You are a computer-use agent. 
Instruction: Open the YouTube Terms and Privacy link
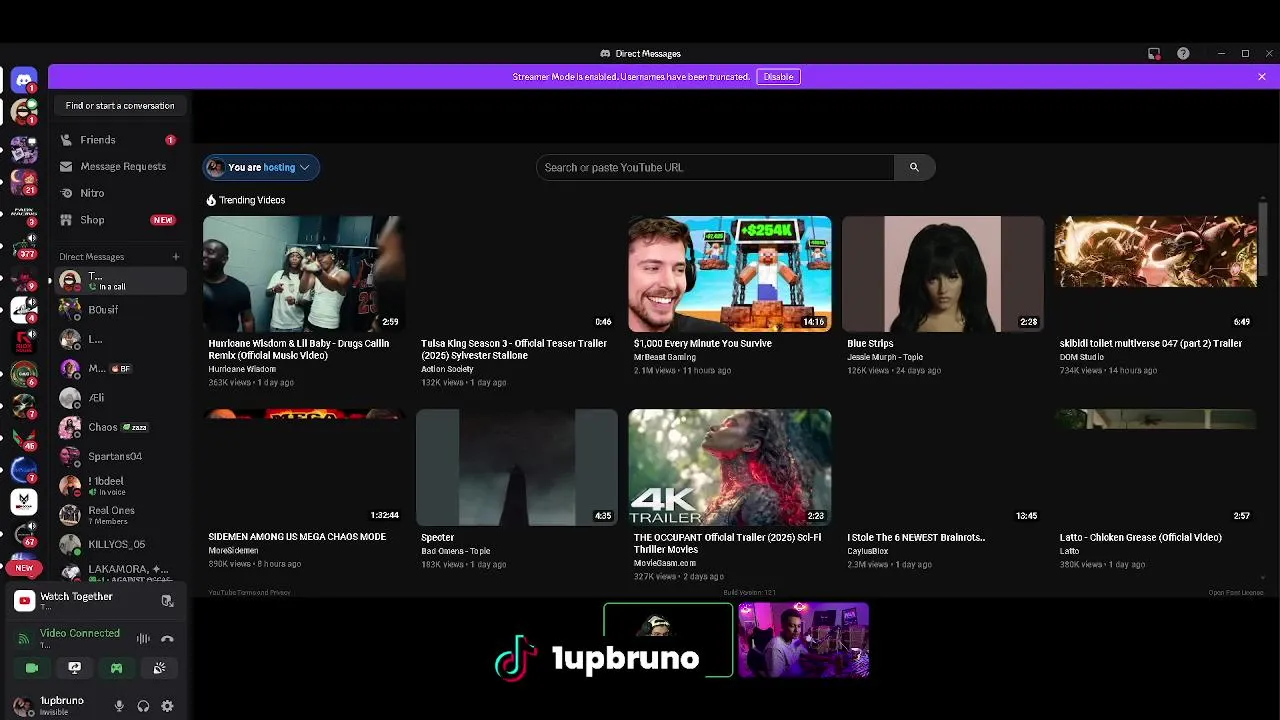coord(249,592)
